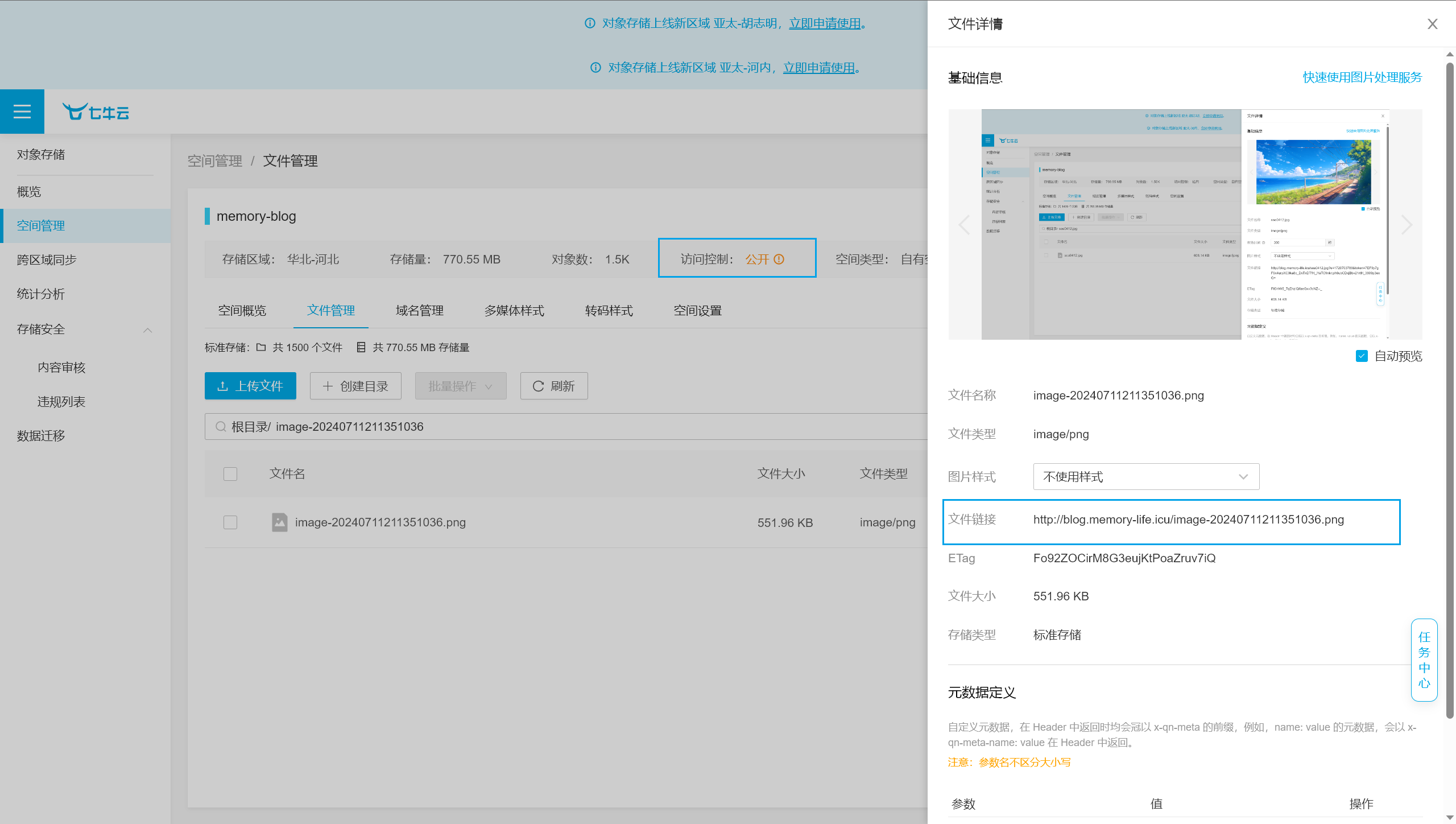
Task: Open the 空间设置 tab
Action: tap(698, 311)
